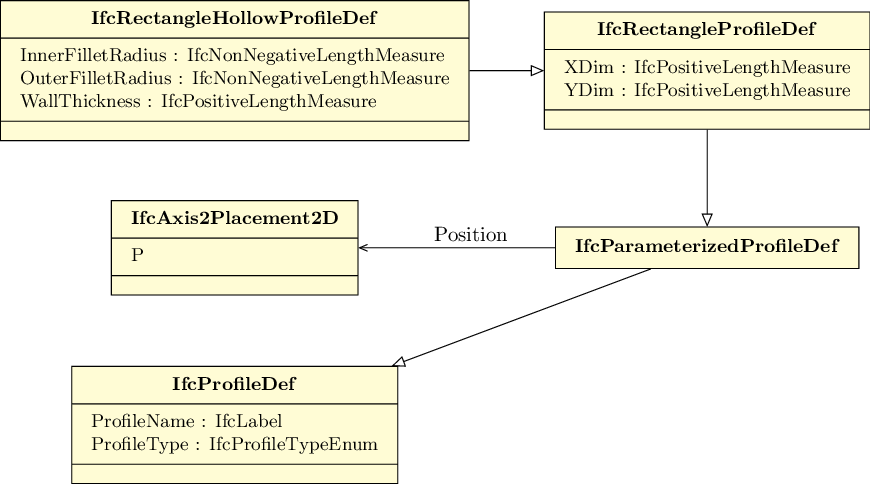The image size is (870, 484).
Task: Select the InnerFilletRadius attribute line
Action: (232, 54)
